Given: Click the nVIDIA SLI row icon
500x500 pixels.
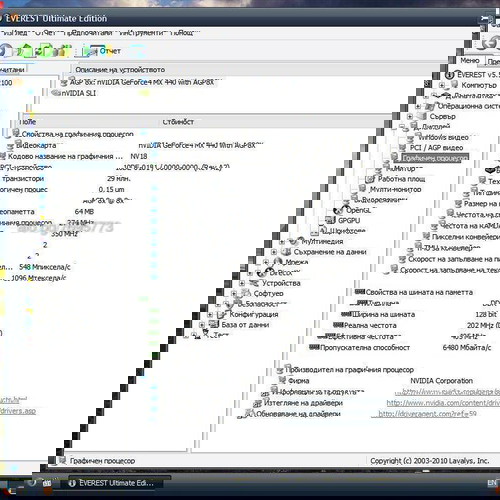Looking at the screenshot, I should (57, 93).
